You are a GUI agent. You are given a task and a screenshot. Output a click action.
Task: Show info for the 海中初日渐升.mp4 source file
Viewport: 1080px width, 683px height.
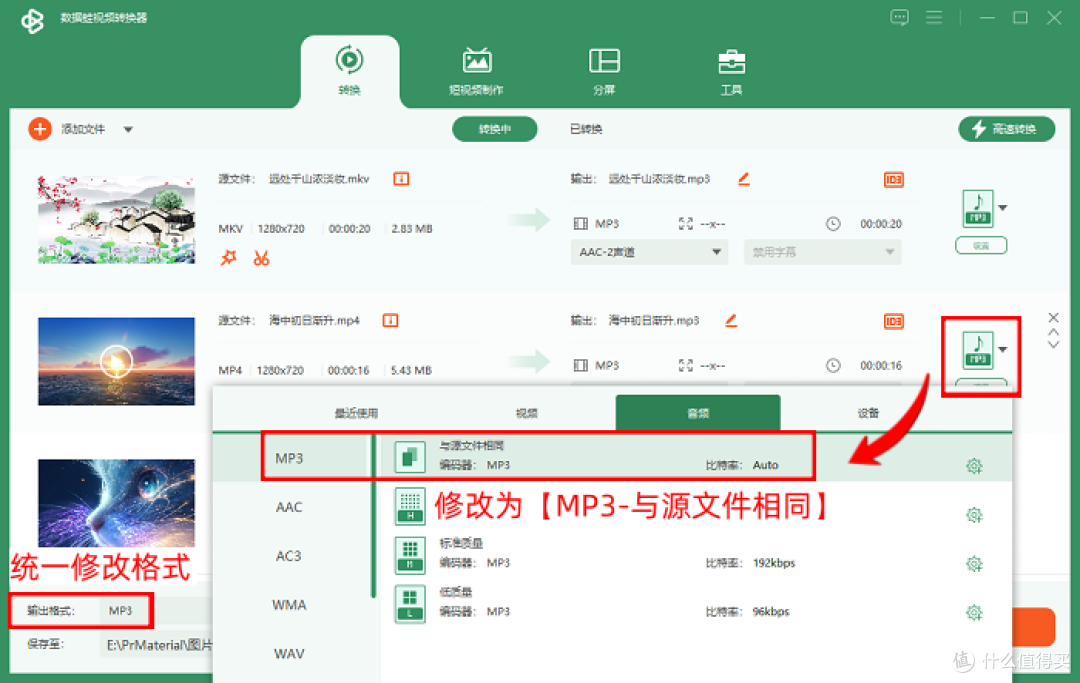point(391,321)
